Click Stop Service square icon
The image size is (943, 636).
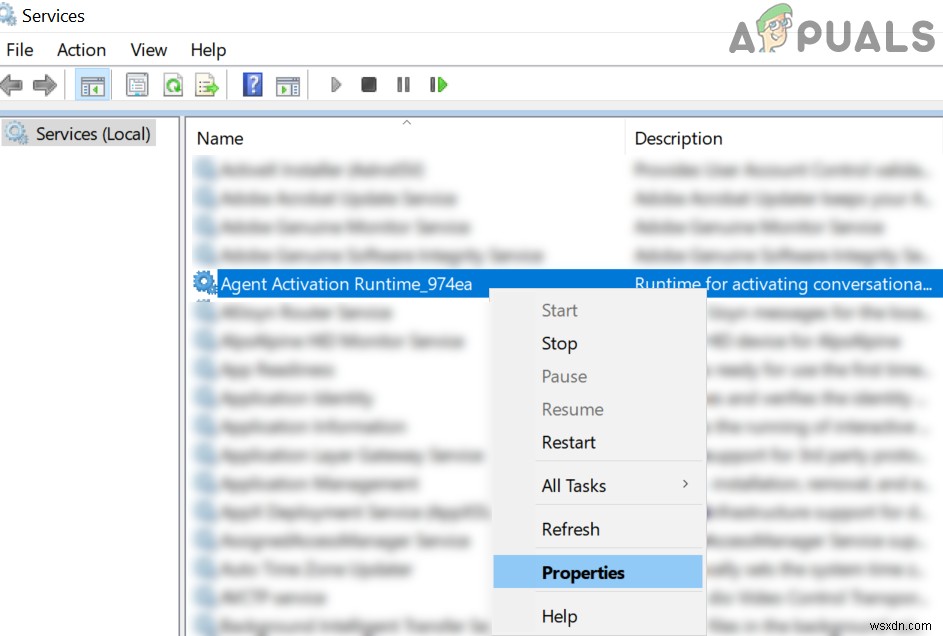[x=369, y=85]
